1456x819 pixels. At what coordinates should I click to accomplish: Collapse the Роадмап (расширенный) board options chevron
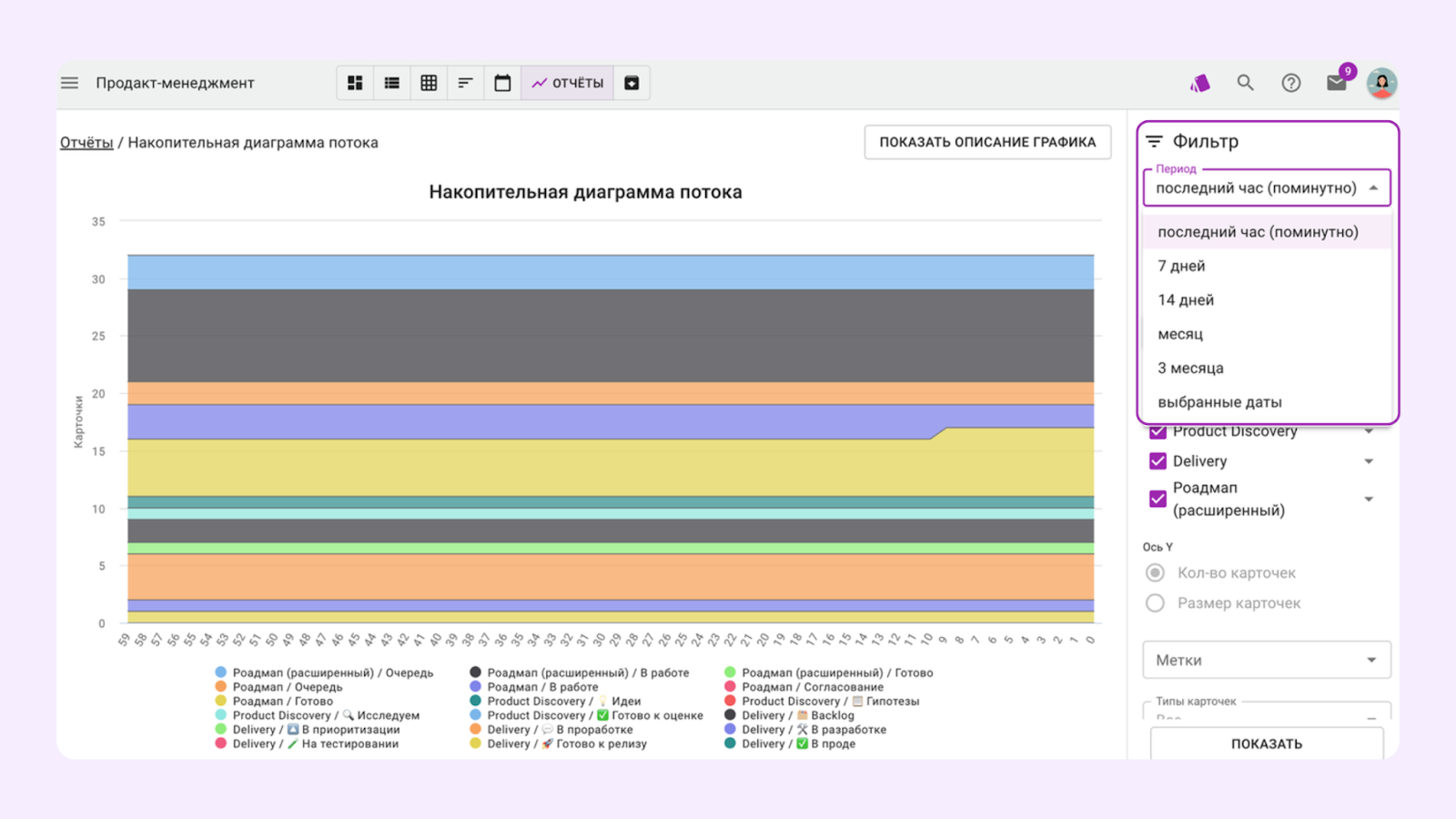coord(1370,499)
